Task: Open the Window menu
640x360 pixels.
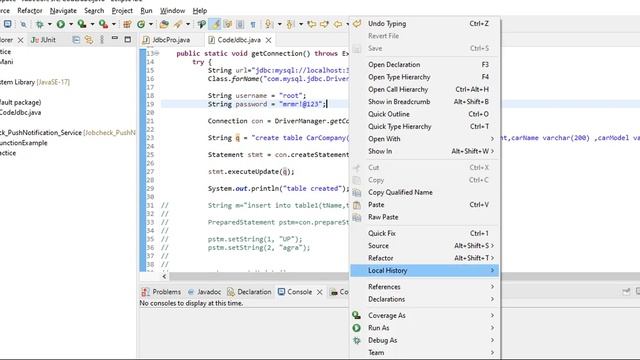Action: point(172,11)
